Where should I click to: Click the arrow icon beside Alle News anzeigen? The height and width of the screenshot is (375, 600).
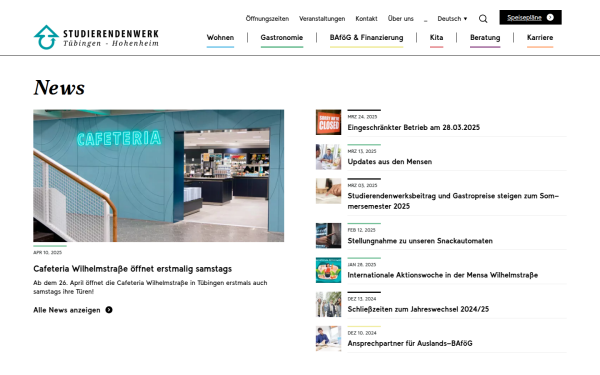[x=109, y=310]
